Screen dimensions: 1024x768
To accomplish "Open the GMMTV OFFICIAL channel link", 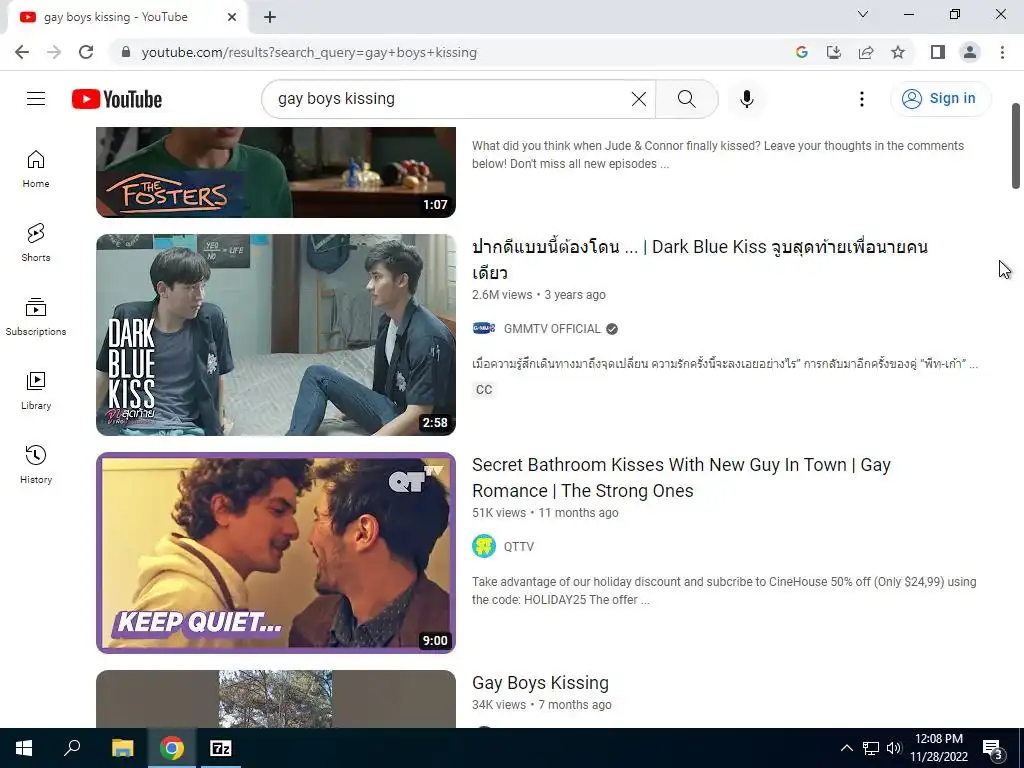I will coord(552,328).
